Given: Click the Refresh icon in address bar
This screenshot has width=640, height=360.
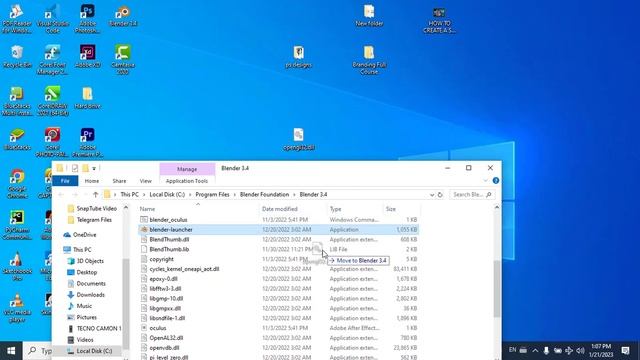Looking at the screenshot, I should click(x=440, y=195).
